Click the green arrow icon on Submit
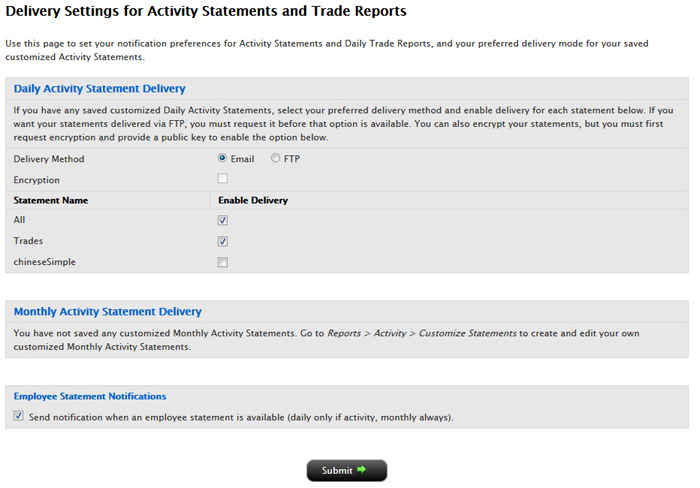Viewport: 700px width, 488px height. coord(362,470)
